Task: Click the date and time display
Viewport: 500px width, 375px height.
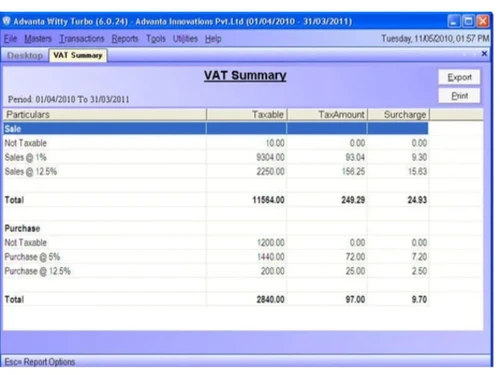Action: pos(435,39)
